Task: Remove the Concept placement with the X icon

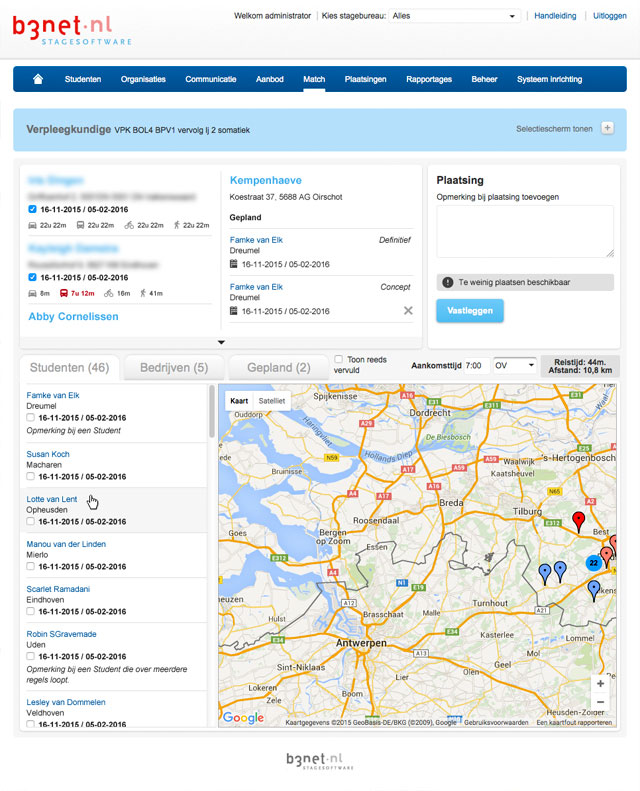Action: (x=408, y=311)
